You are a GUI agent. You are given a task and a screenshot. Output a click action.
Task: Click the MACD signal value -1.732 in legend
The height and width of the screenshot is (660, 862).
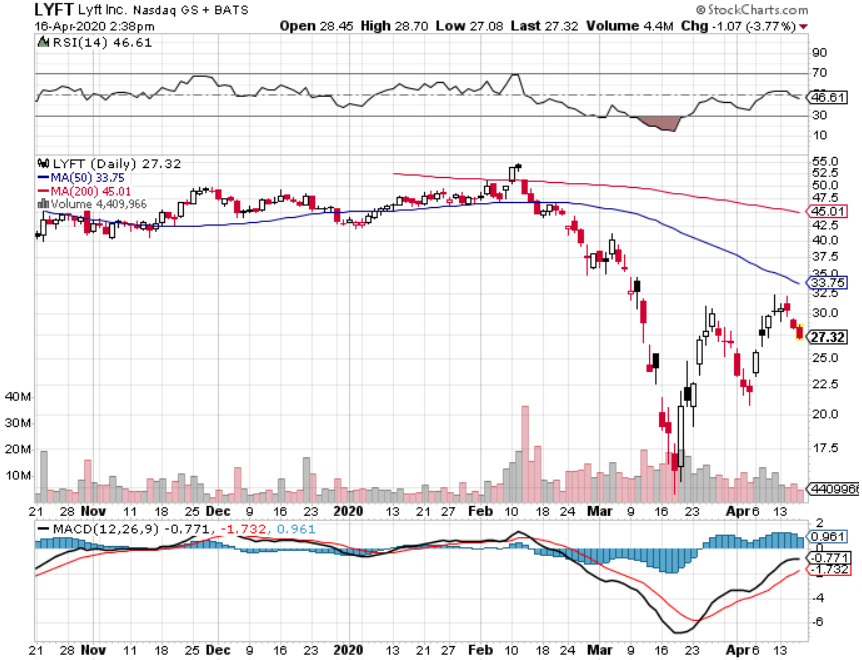(244, 529)
